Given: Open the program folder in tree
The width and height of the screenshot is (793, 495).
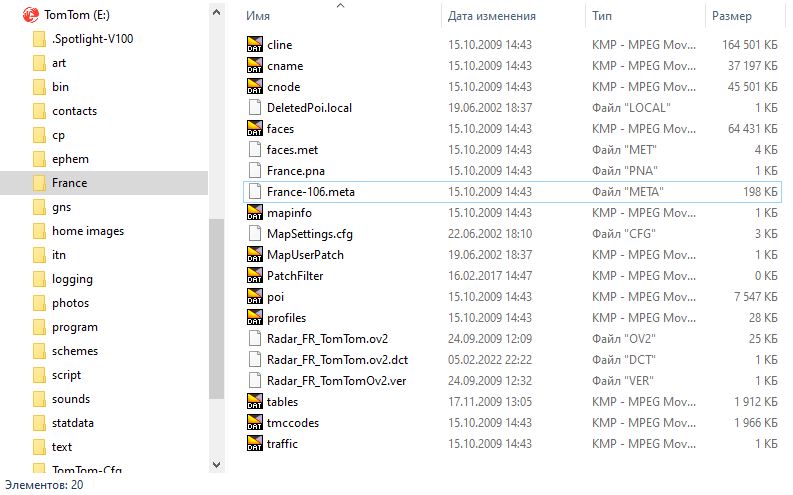Looking at the screenshot, I should click(75, 327).
